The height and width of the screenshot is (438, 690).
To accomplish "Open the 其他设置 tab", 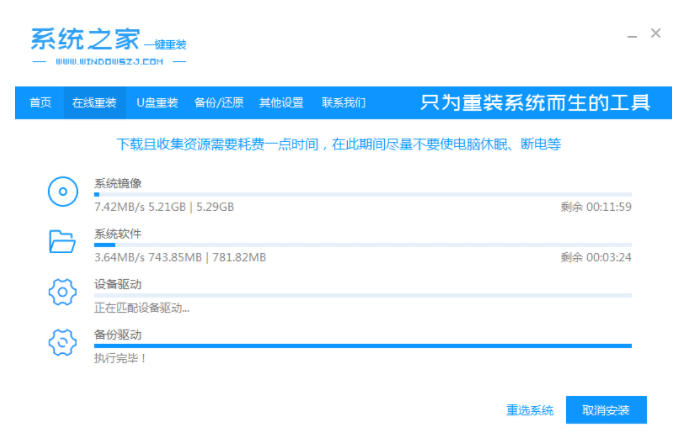I will [x=281, y=103].
